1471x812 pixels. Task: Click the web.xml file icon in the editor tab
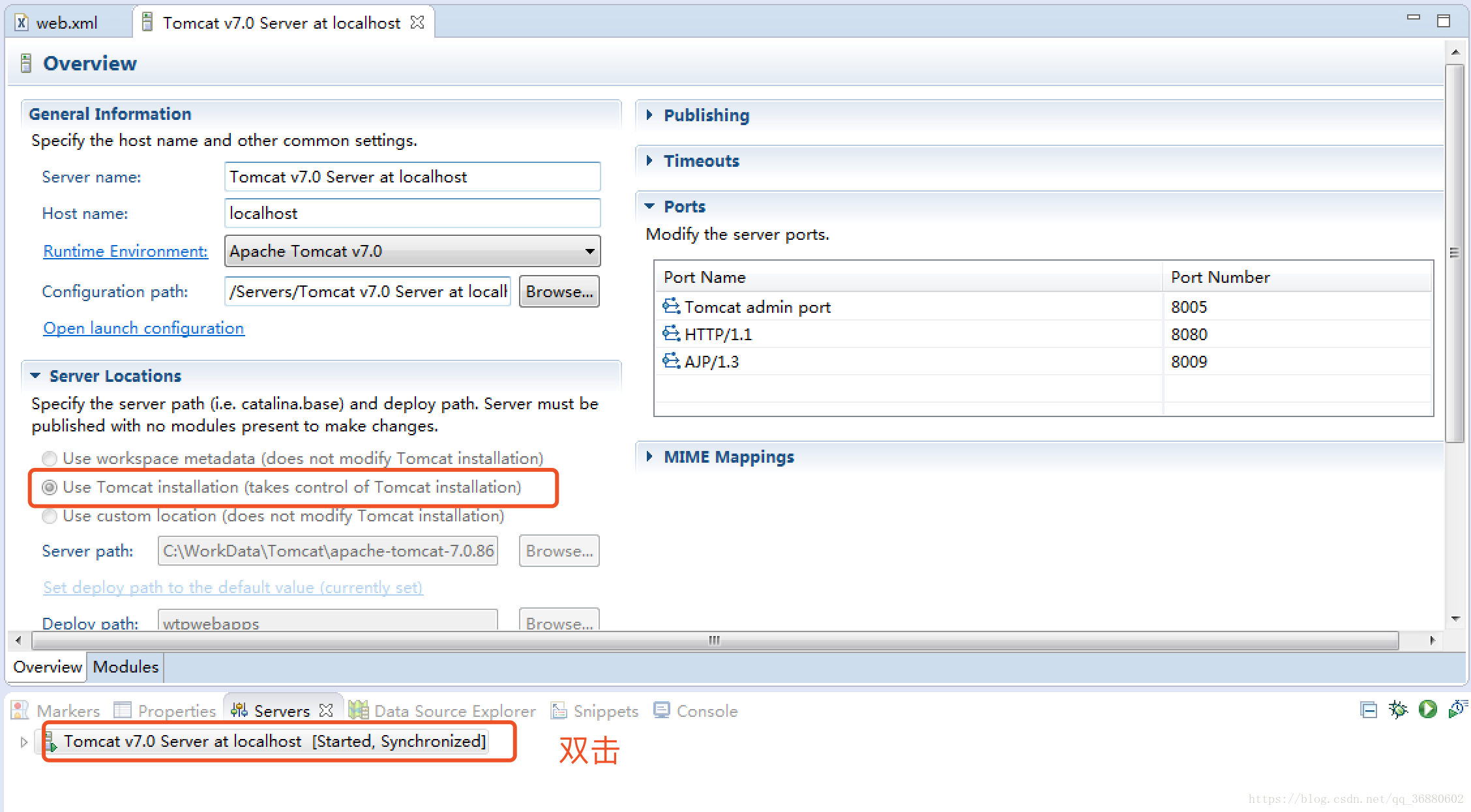pos(22,23)
